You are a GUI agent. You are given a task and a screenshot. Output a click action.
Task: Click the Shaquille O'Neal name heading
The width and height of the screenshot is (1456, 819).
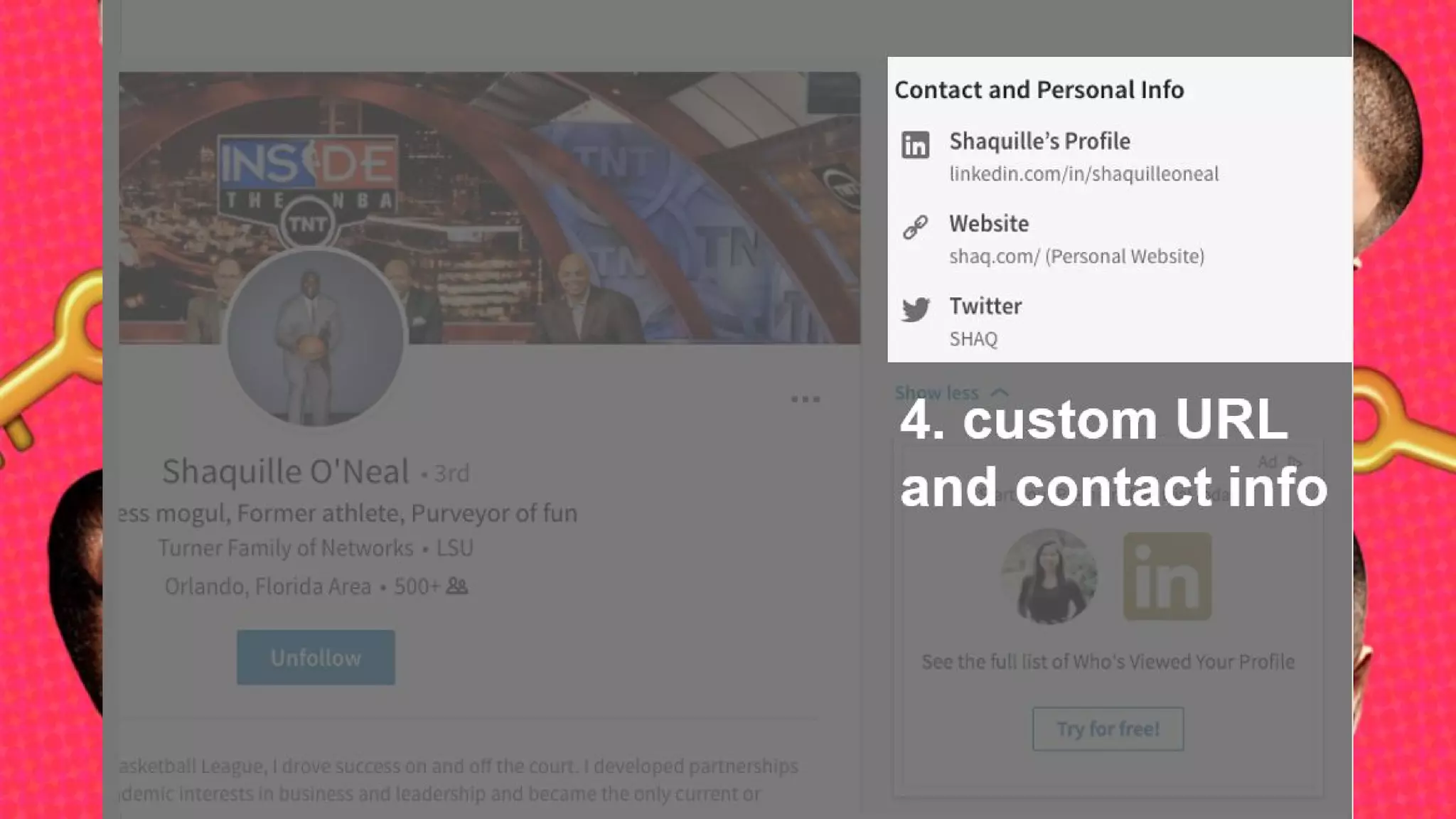click(285, 471)
